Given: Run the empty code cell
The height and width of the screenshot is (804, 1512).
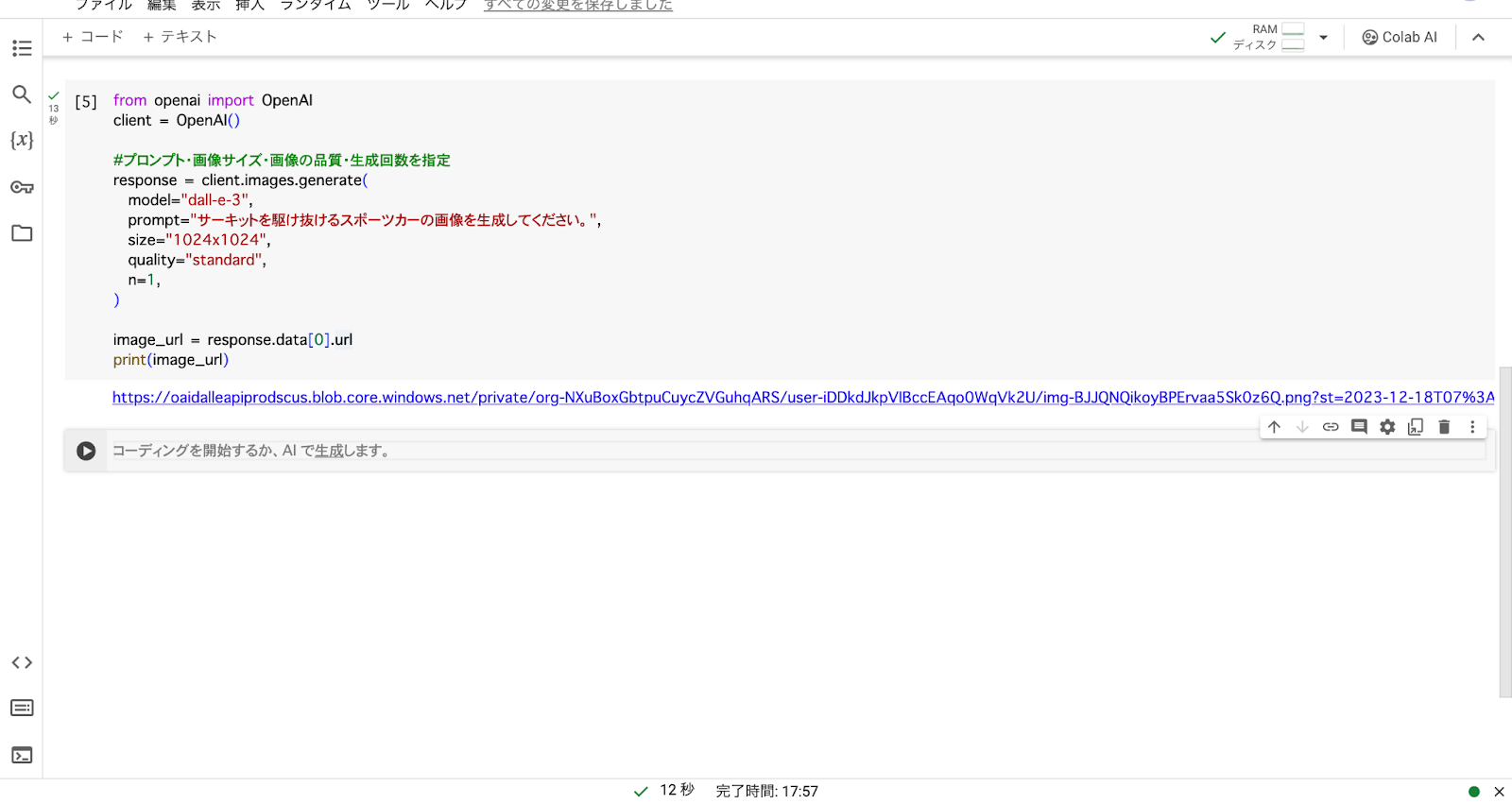Looking at the screenshot, I should pyautogui.click(x=86, y=452).
